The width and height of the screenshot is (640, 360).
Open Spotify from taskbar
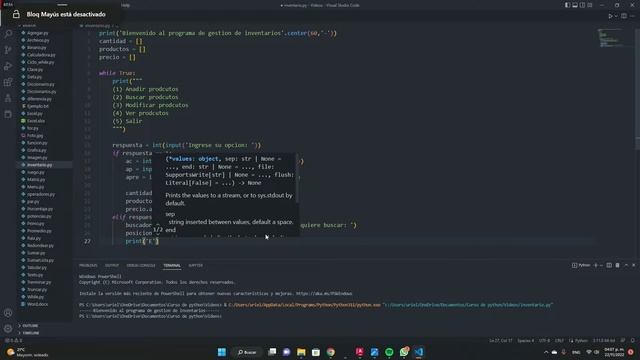click(389, 352)
